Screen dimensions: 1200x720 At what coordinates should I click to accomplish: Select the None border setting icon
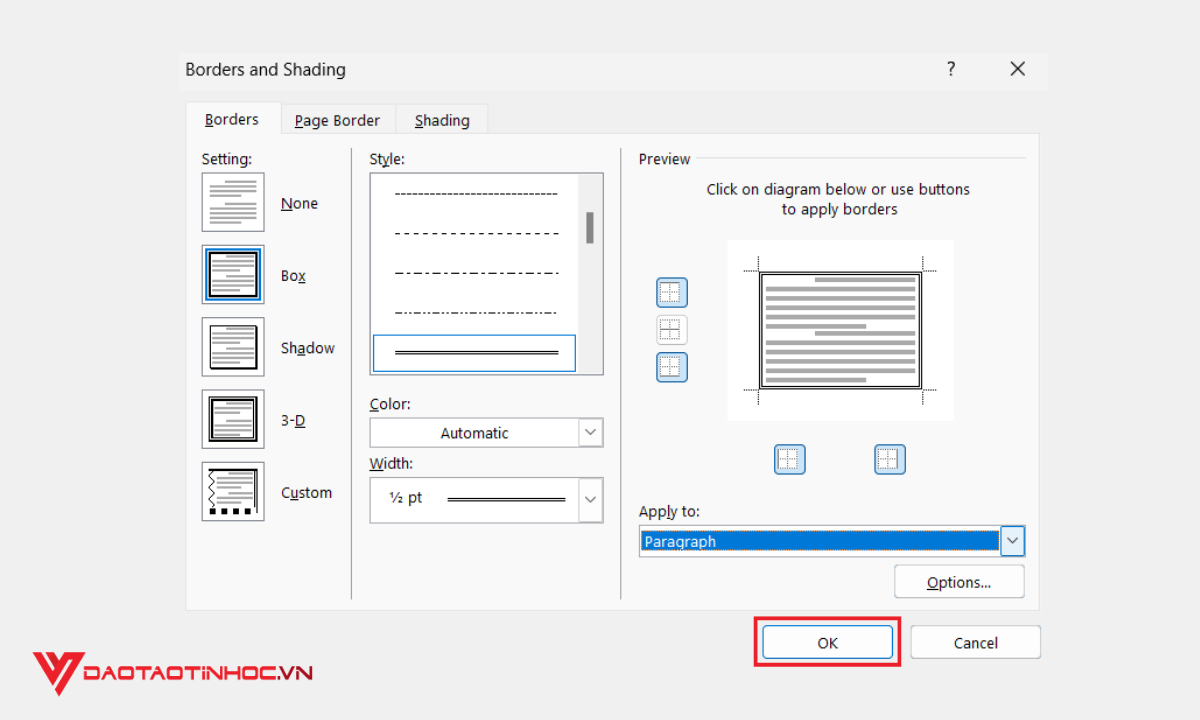tap(233, 203)
